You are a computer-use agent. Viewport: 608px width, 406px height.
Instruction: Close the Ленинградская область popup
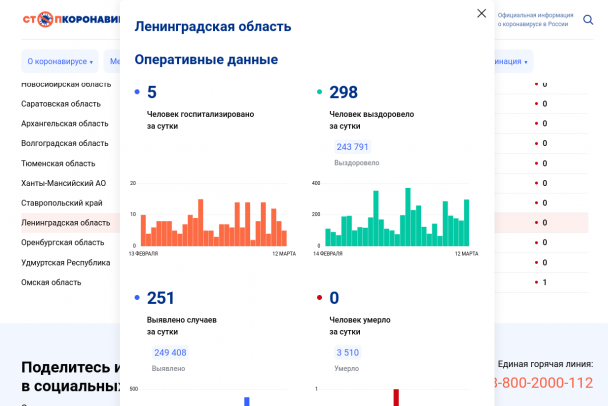481,13
